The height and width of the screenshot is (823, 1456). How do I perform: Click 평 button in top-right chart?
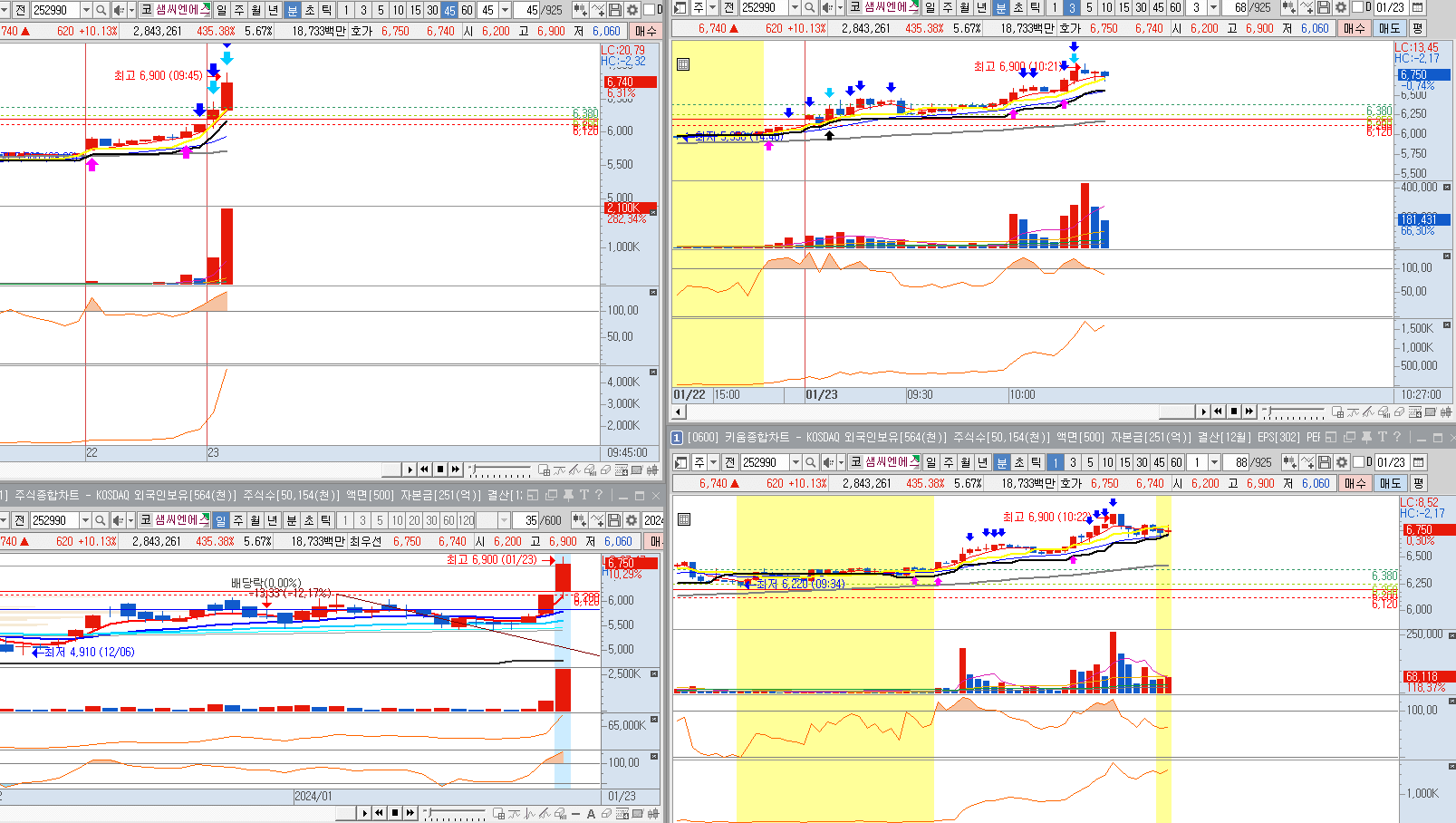point(1418,28)
